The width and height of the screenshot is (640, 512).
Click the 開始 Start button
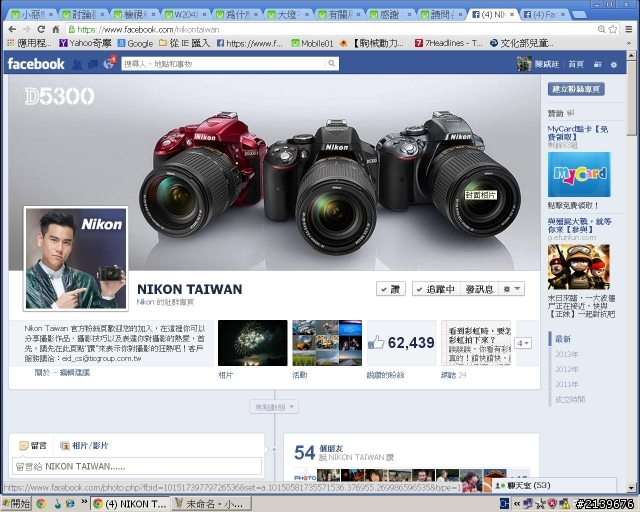tap(16, 503)
